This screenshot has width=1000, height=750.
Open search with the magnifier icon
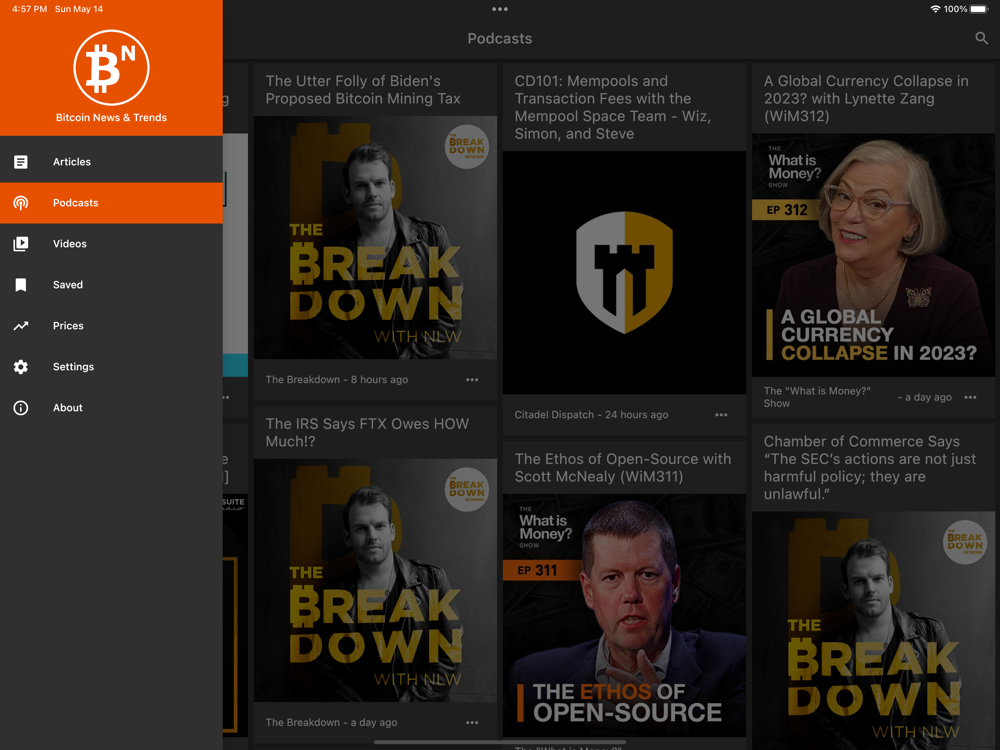tap(982, 38)
